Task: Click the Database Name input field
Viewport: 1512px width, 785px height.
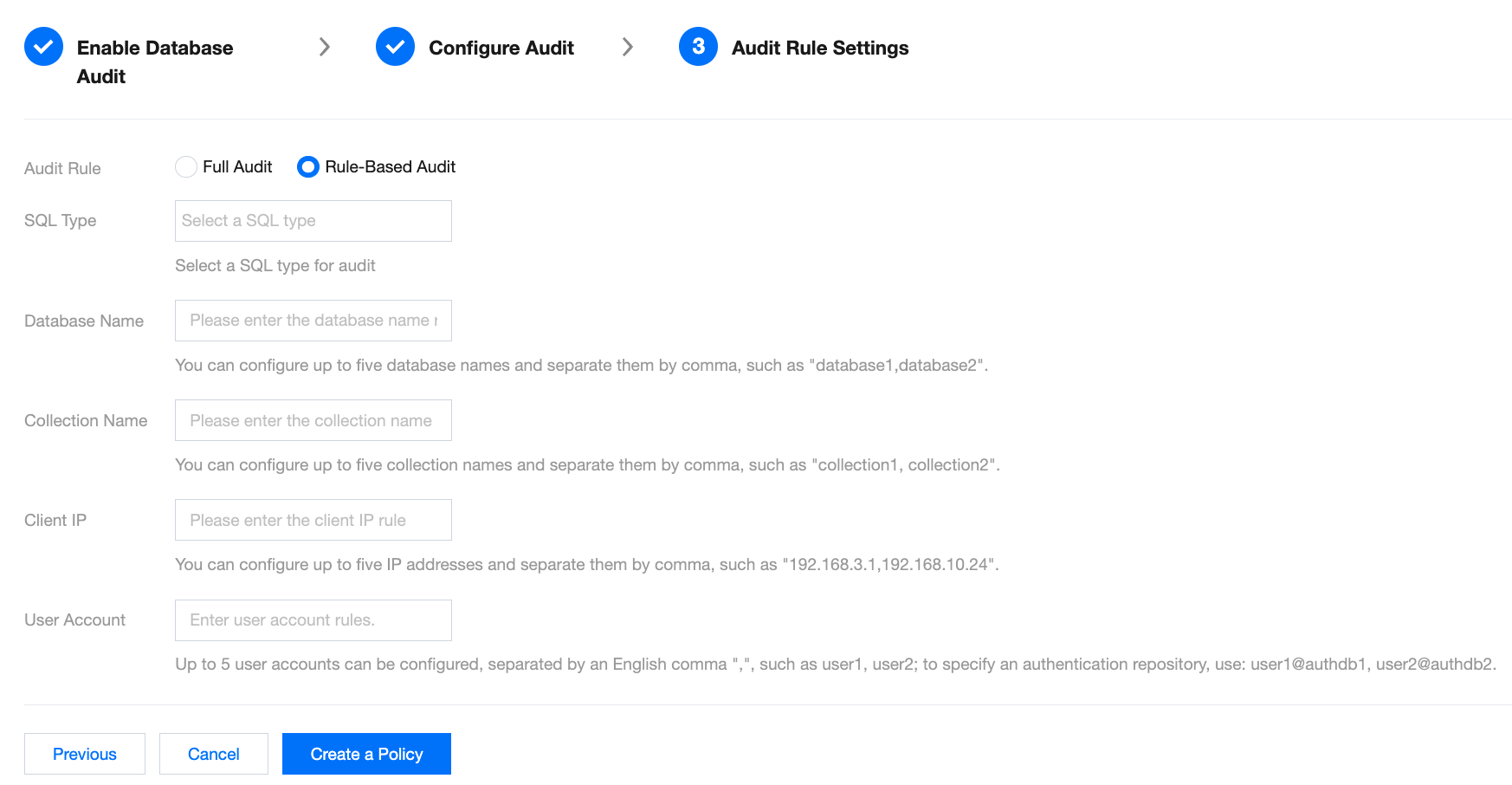Action: [313, 321]
